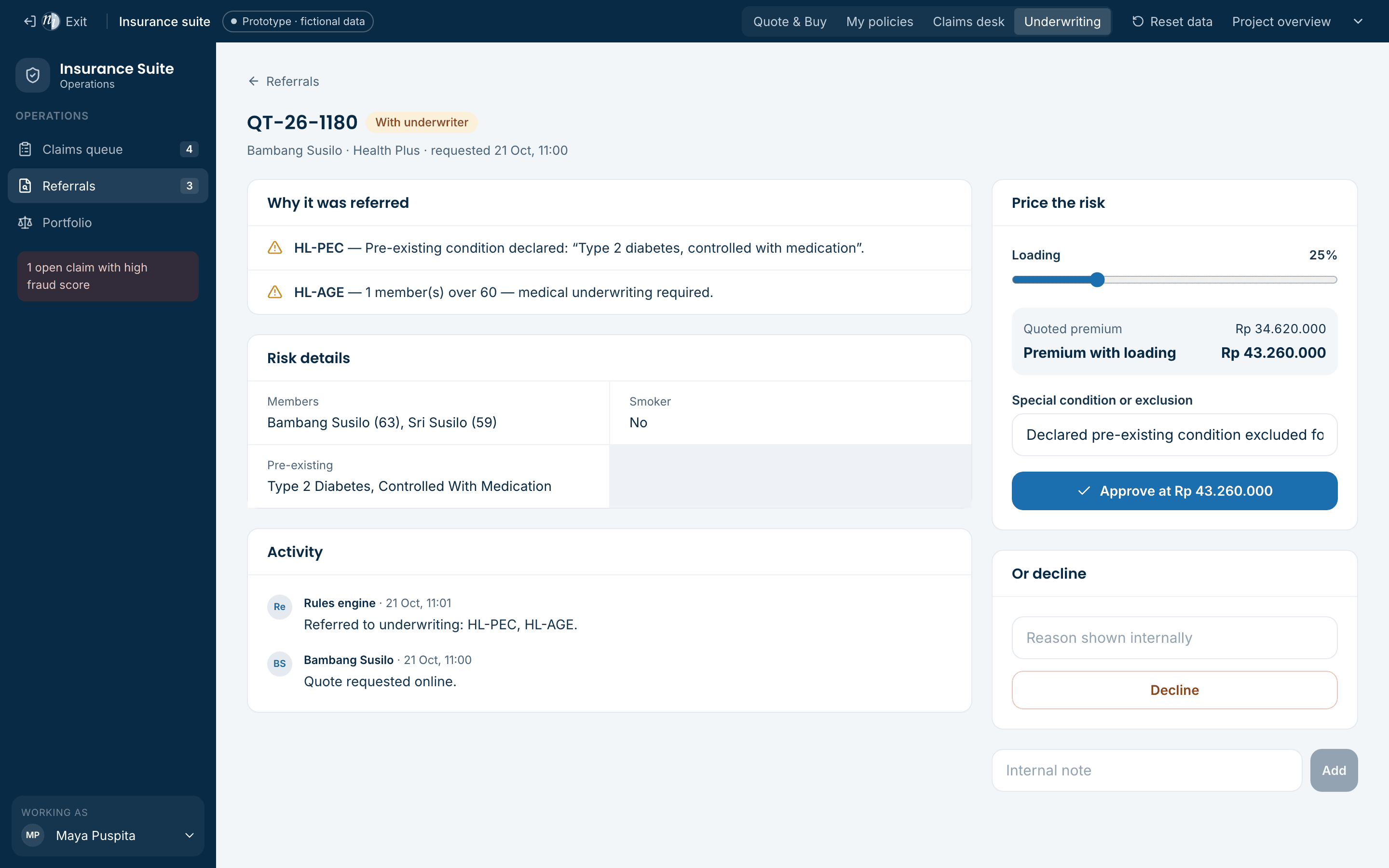
Task: Open Project overview link
Action: pos(1281,22)
